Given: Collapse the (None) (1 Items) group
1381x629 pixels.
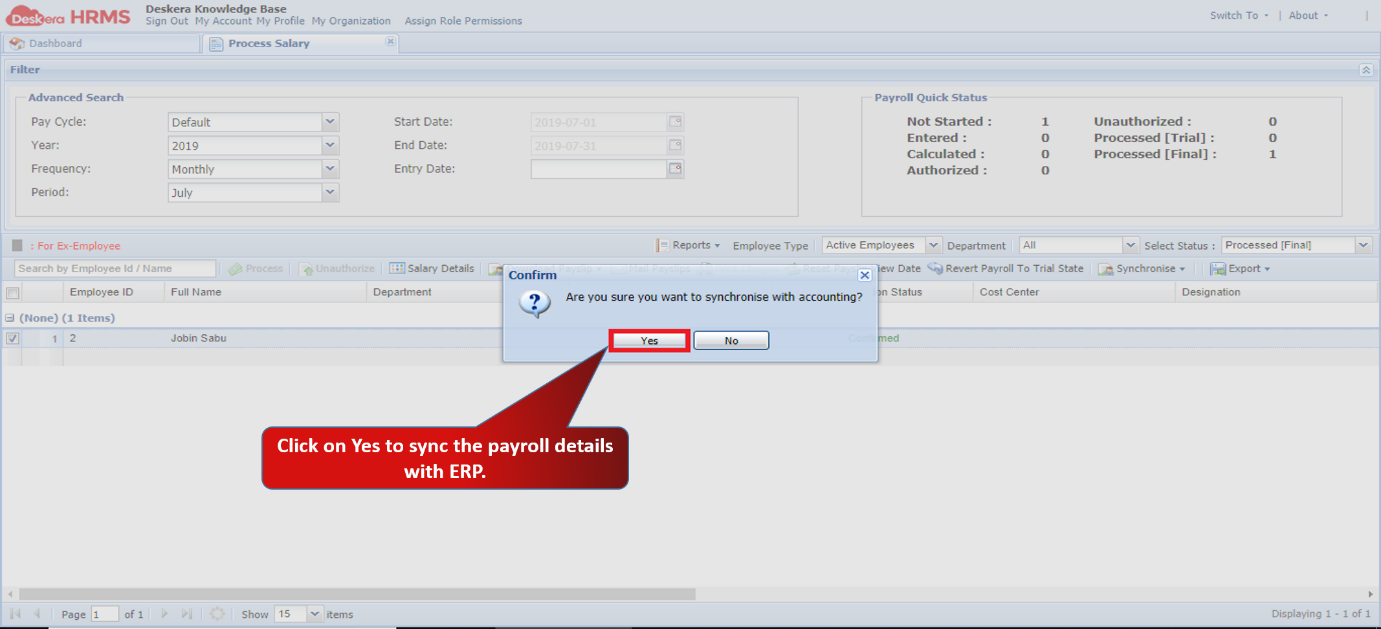Looking at the screenshot, I should coord(9,318).
